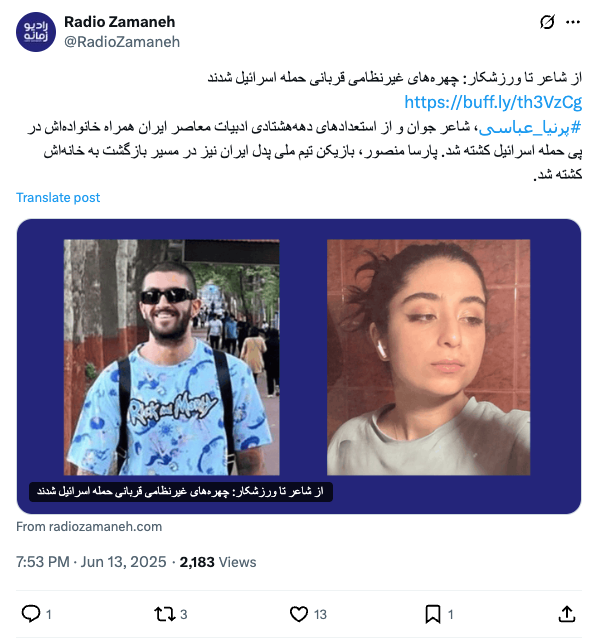
Task: Click the Radio Zamaneh display name
Action: 120,22
